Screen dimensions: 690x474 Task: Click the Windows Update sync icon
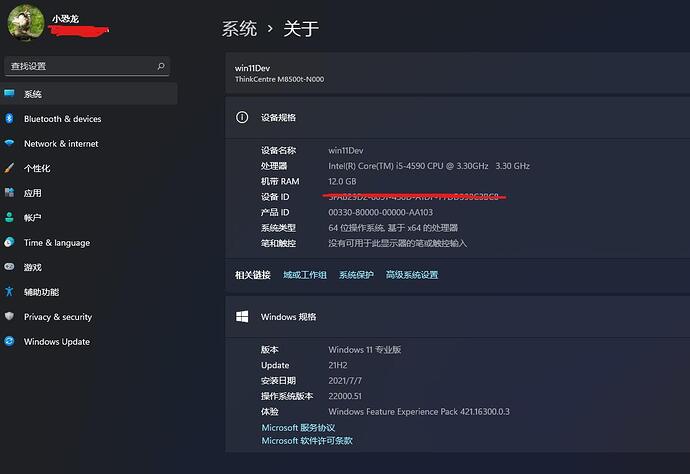point(9,342)
